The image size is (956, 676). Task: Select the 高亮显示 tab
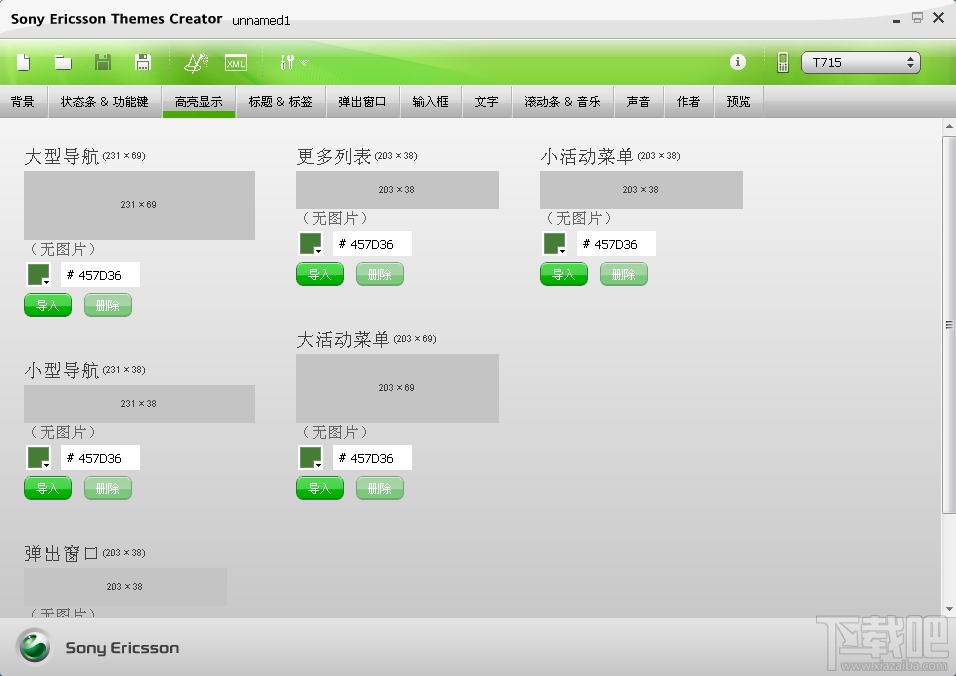199,102
